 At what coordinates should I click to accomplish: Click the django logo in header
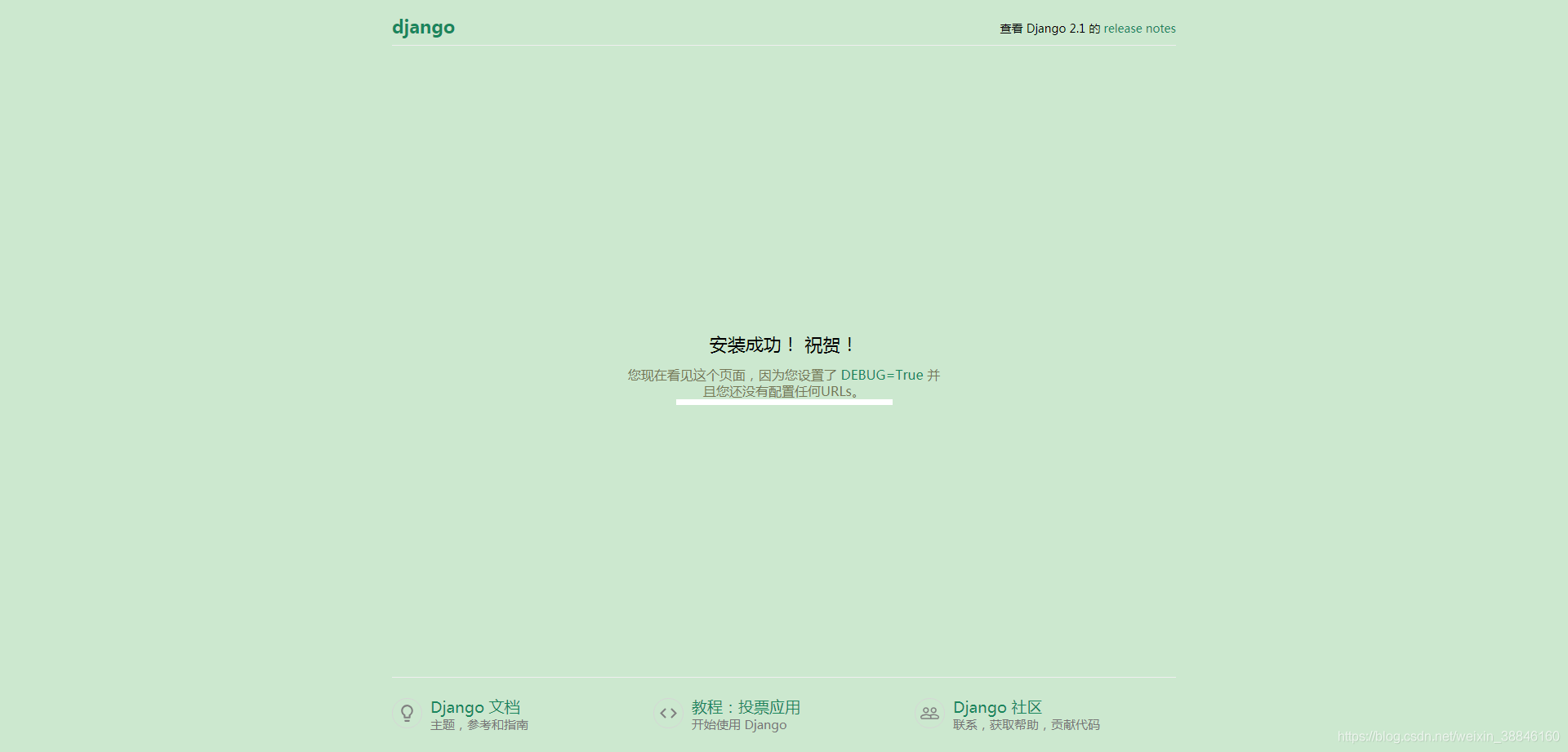pos(423,28)
